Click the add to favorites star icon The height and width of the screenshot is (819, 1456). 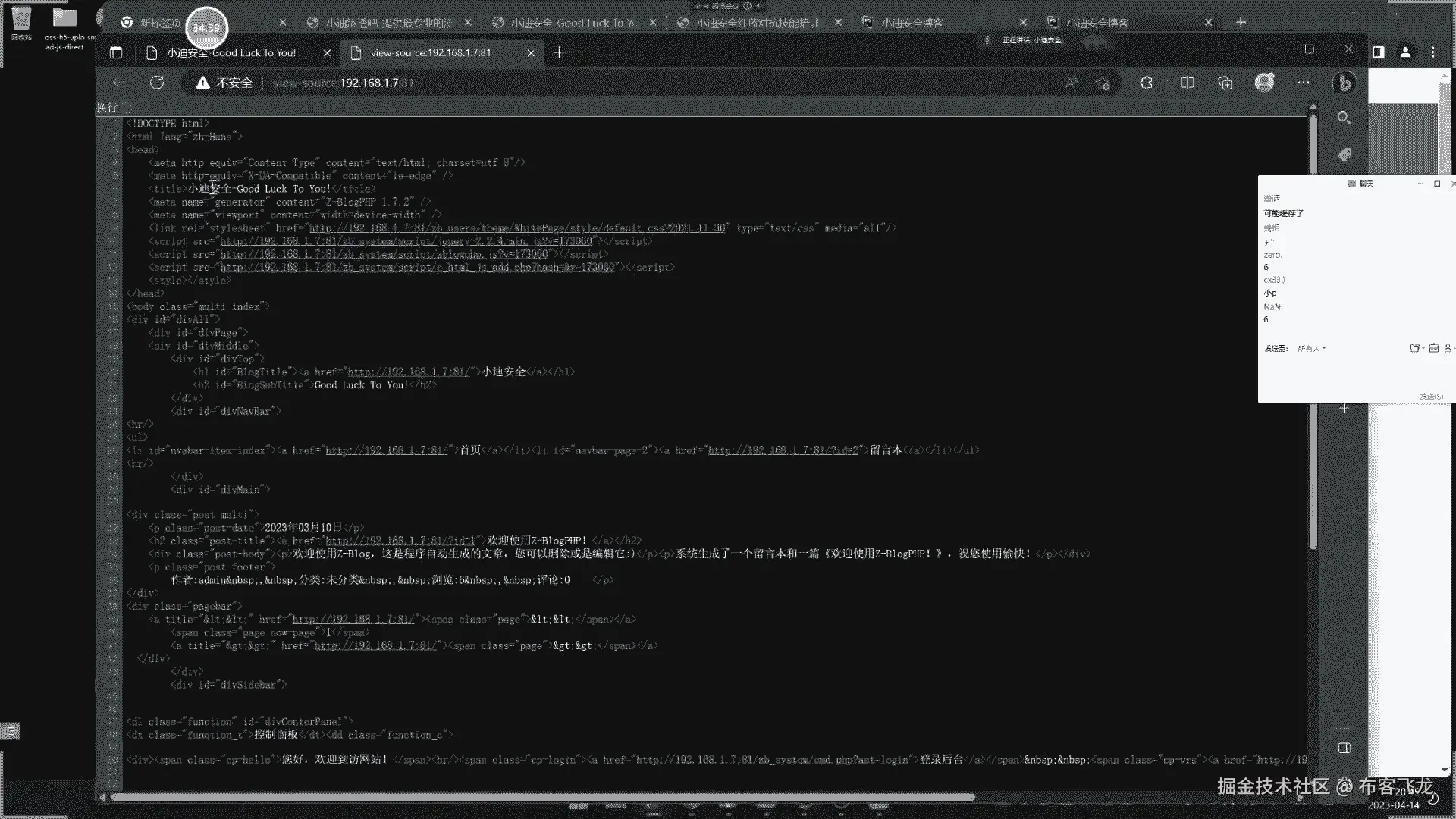coord(1103,83)
